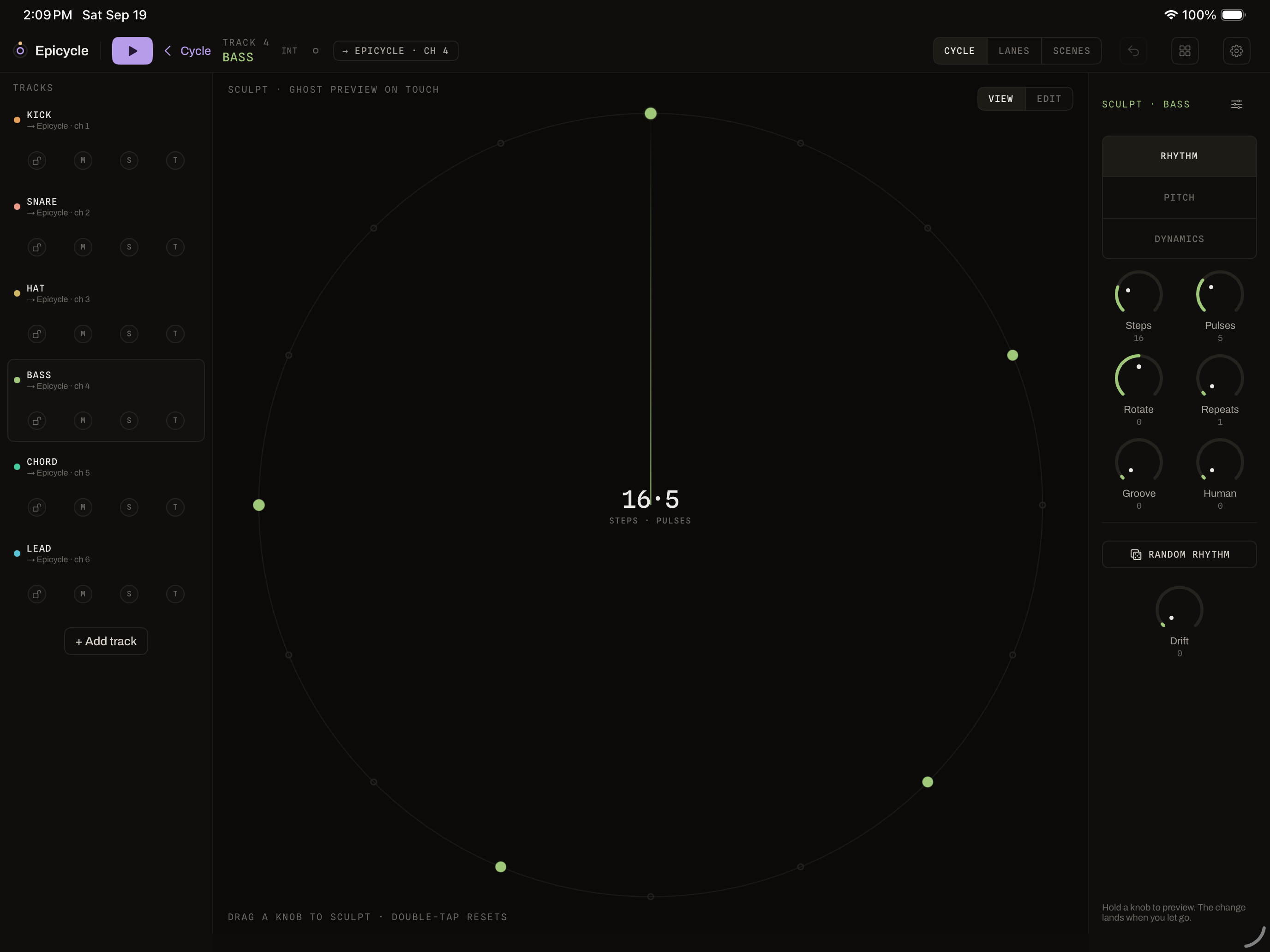Toggle the lock on the HAT track

pos(37,334)
